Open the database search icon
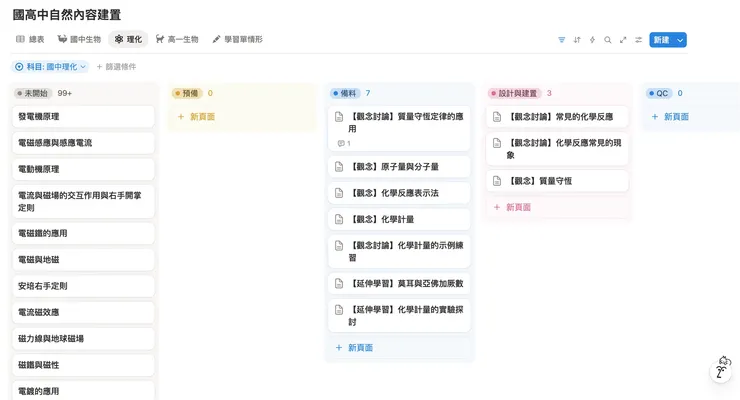 [x=608, y=40]
